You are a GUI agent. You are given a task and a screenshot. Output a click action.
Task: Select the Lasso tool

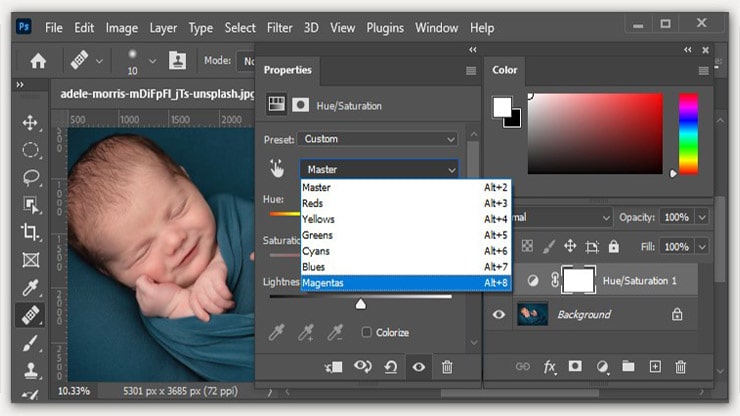click(x=31, y=178)
